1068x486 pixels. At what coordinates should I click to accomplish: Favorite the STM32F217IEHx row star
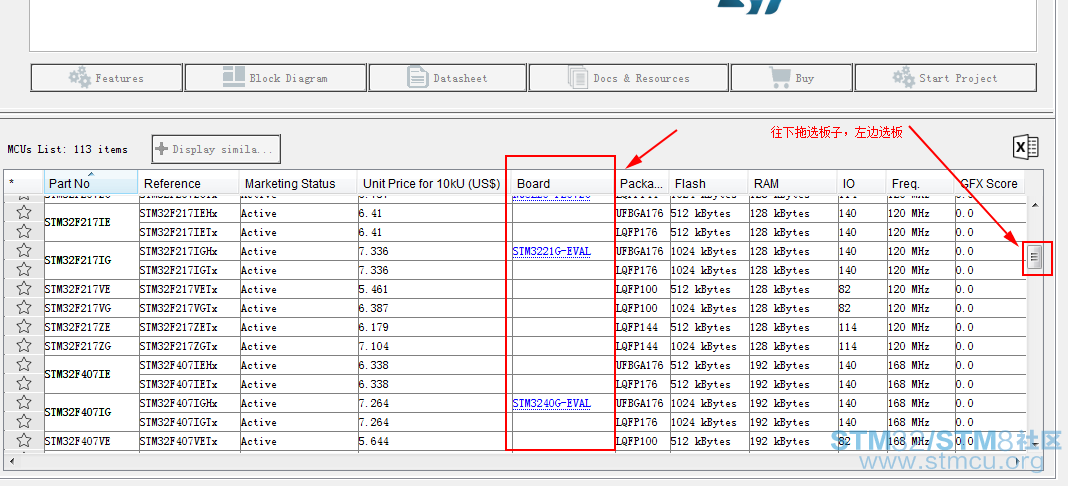tap(24, 213)
